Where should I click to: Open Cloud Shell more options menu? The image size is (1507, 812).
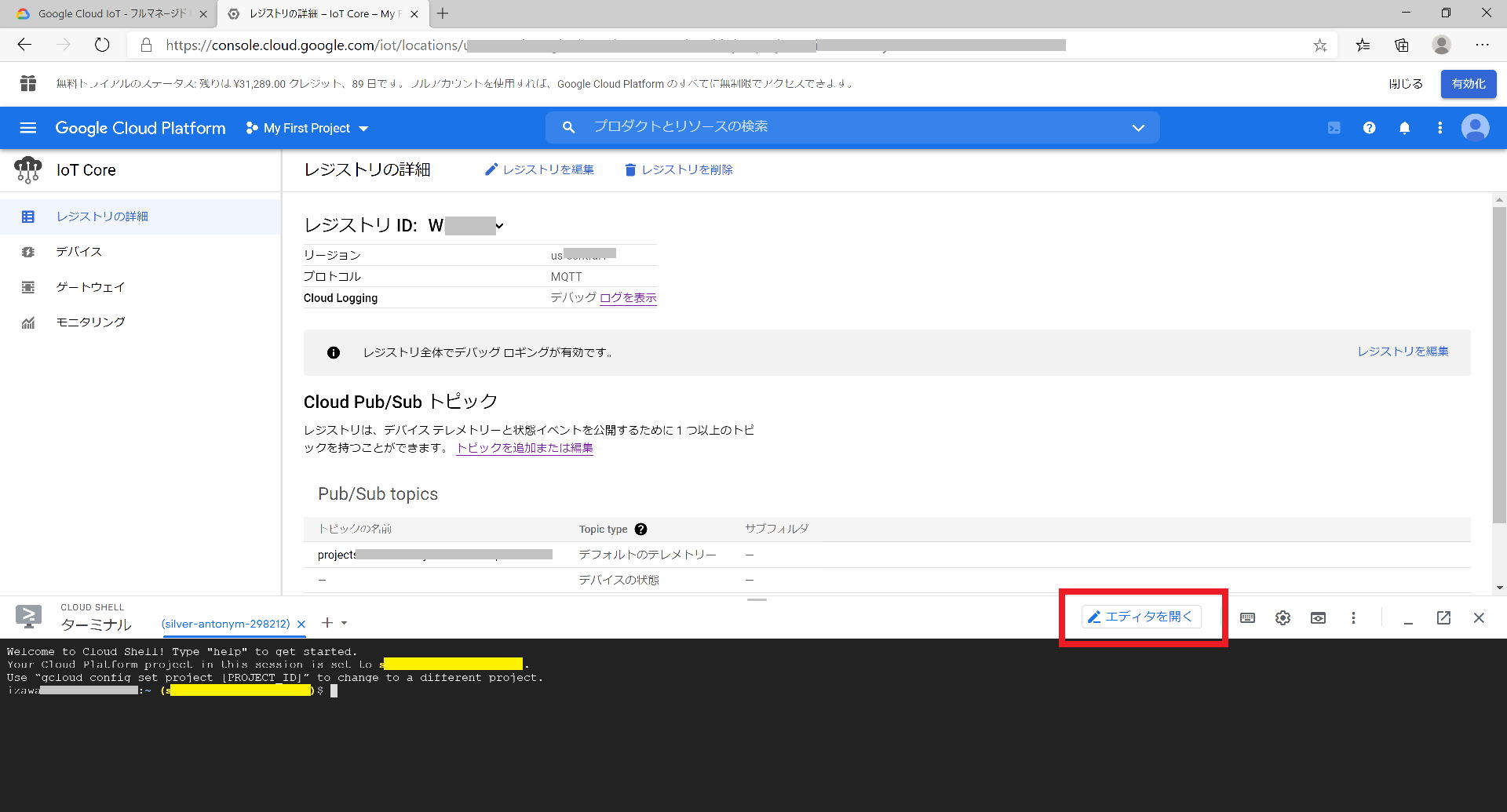click(x=1353, y=618)
